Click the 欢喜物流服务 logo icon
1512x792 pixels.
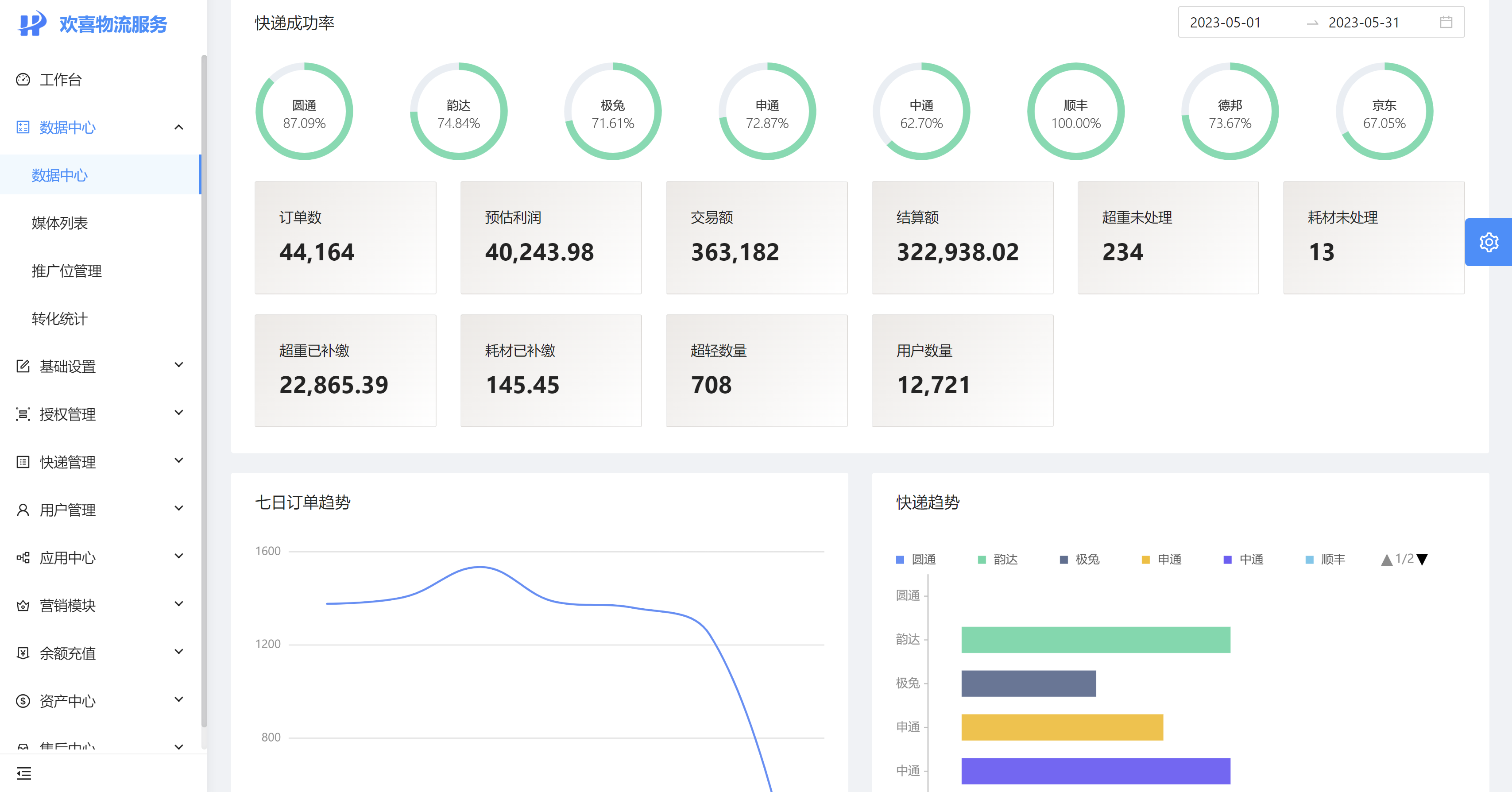tap(32, 23)
